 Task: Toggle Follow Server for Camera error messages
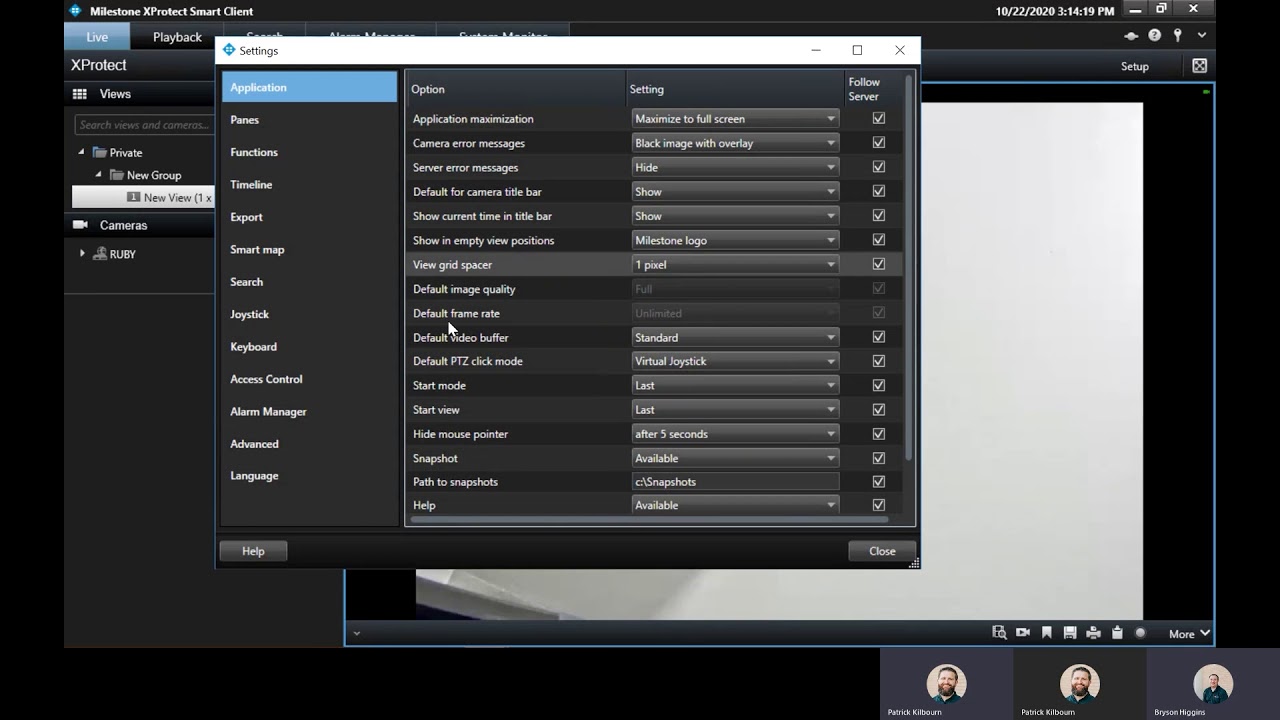[x=879, y=143]
